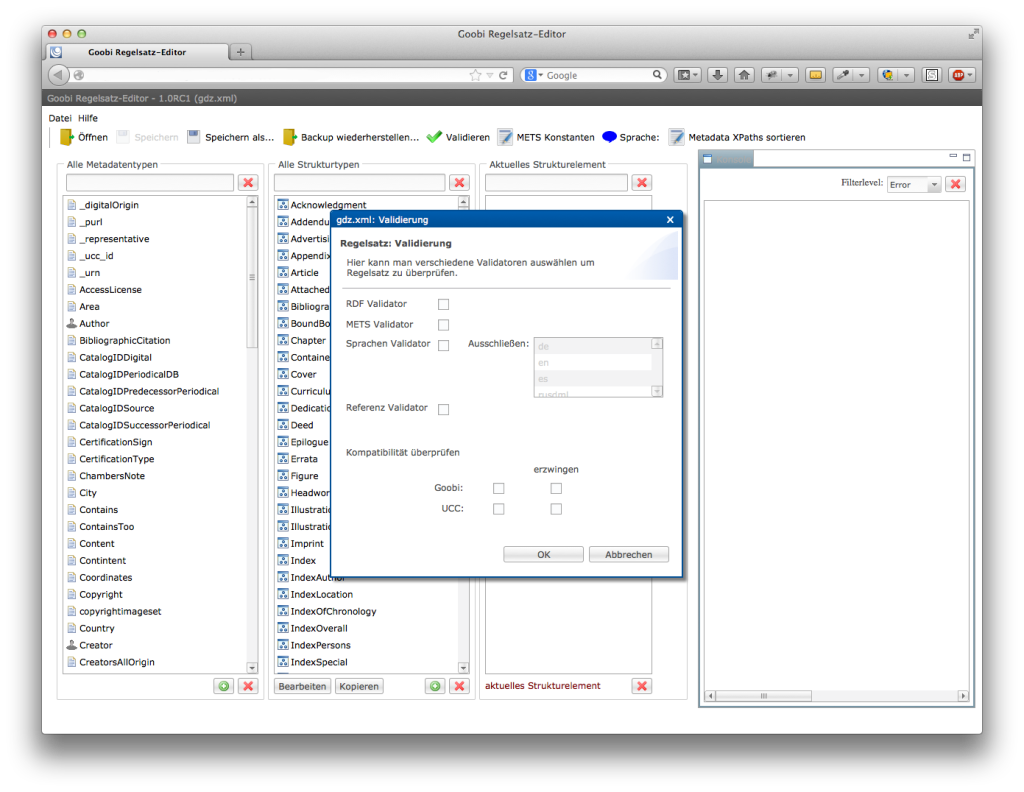Screen dimensions: 1024x792
Task: Click the Alle Metadatentypen filter field
Action: click(x=150, y=183)
